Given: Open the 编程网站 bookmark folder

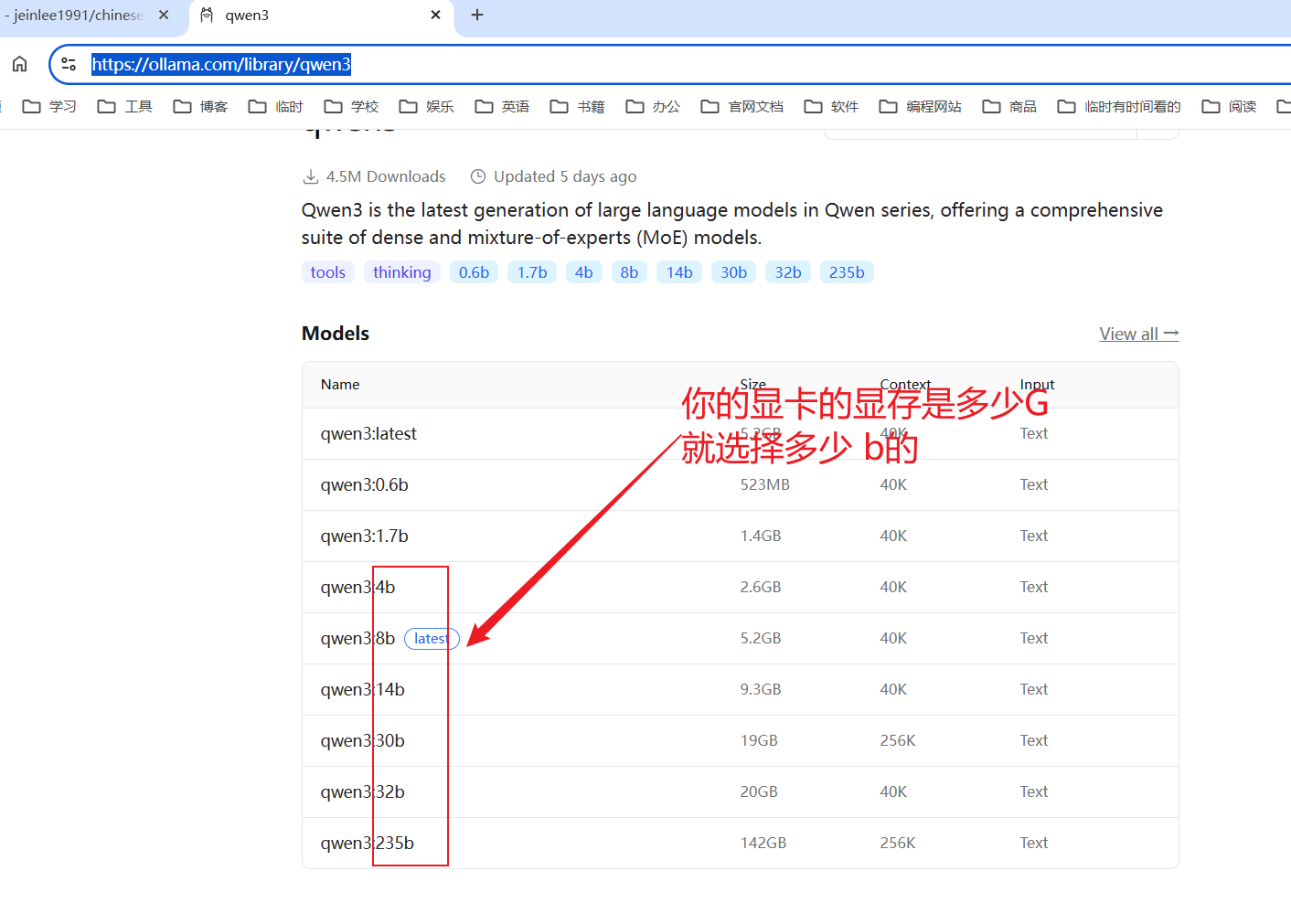Looking at the screenshot, I should point(920,107).
